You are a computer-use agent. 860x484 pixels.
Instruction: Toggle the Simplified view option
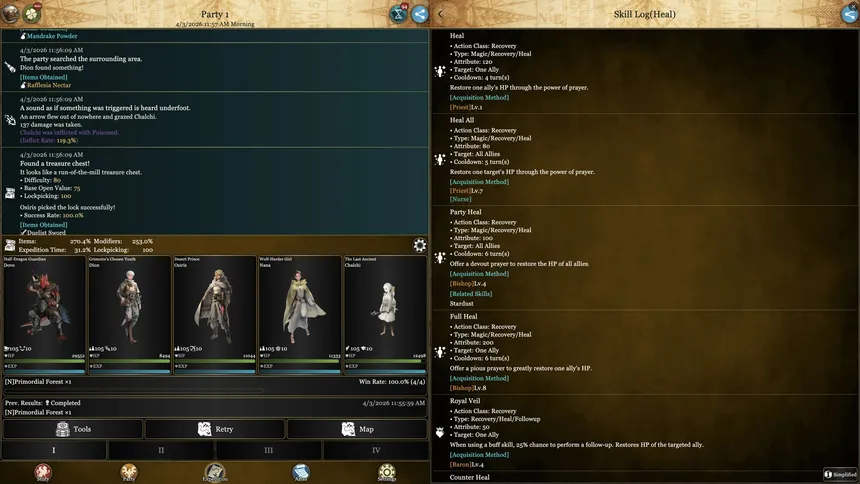tap(841, 474)
